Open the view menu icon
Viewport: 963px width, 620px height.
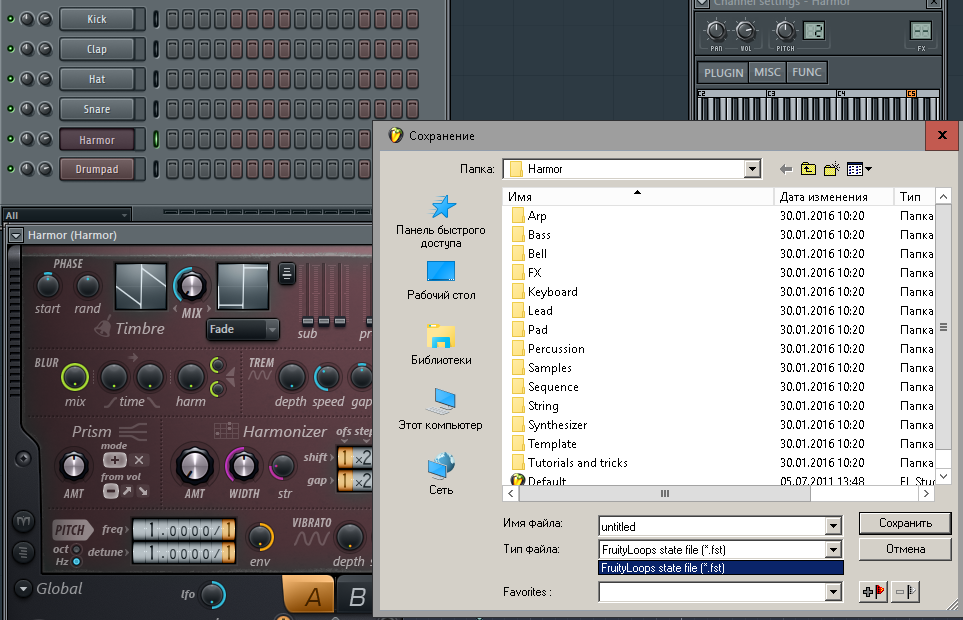point(859,169)
